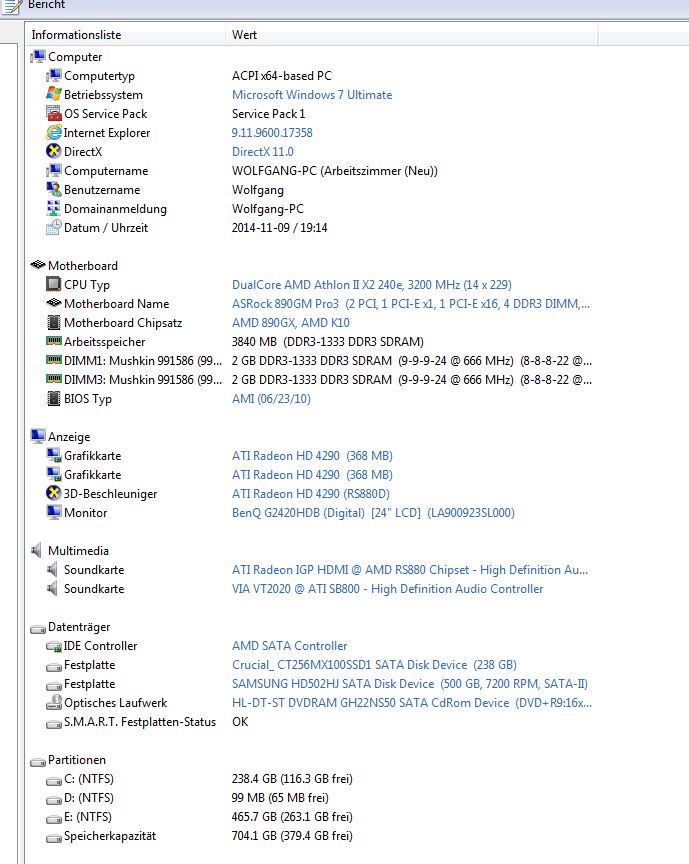
Task: Open the AMD SATA Controller link
Action: [289, 646]
